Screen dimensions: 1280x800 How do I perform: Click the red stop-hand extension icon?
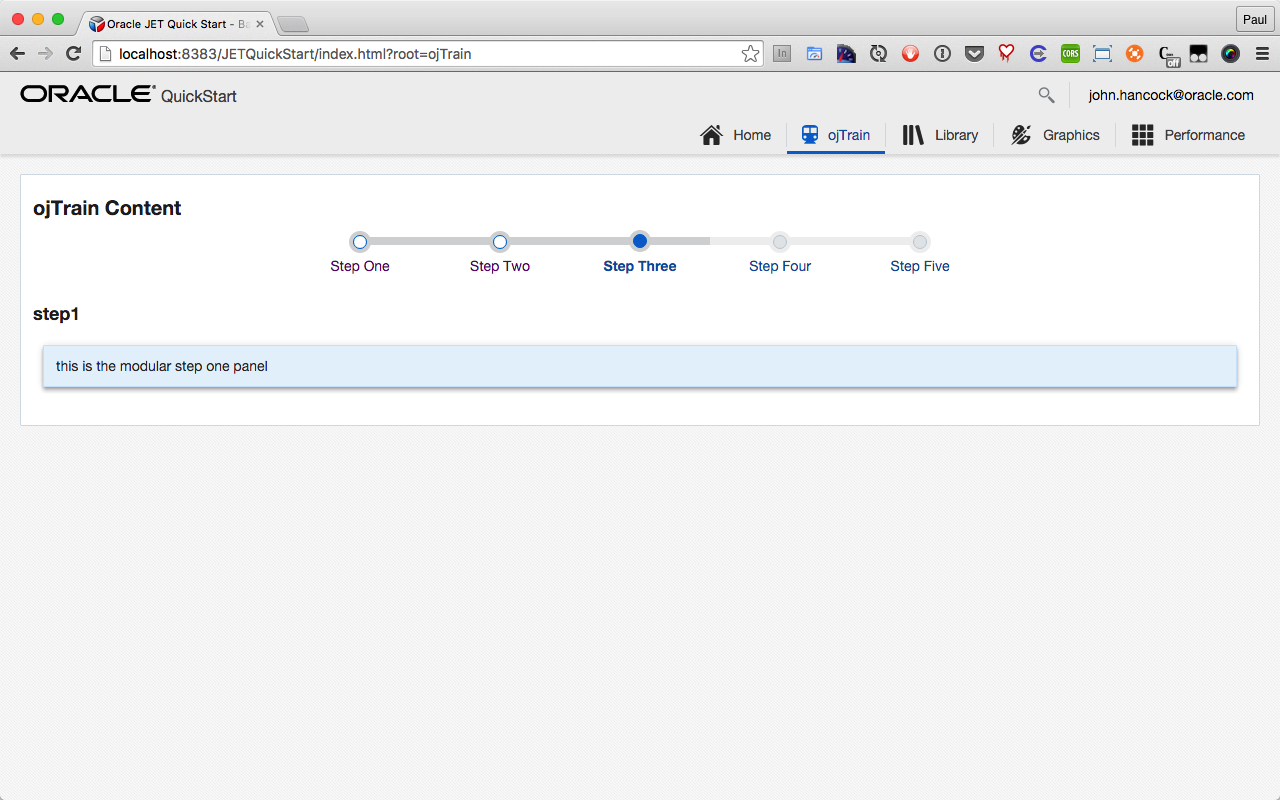click(x=910, y=54)
